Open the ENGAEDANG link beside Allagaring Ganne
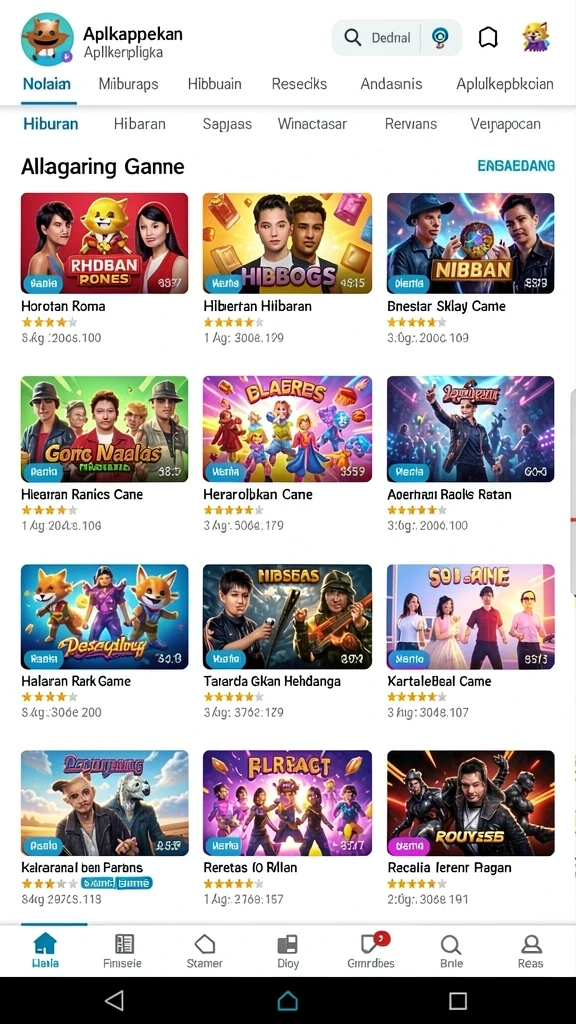 [516, 166]
